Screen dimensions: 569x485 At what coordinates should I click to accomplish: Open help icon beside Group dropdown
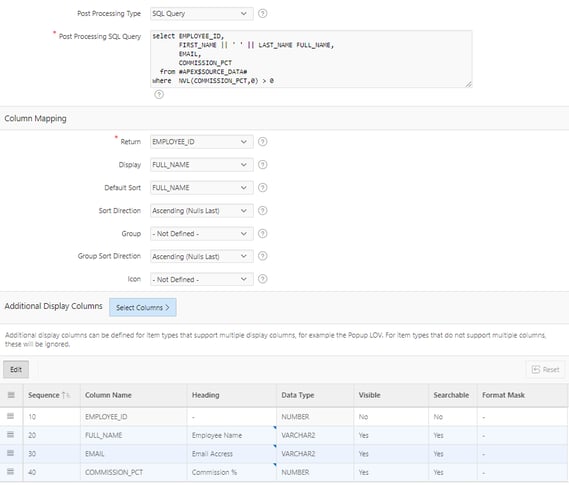(x=262, y=234)
